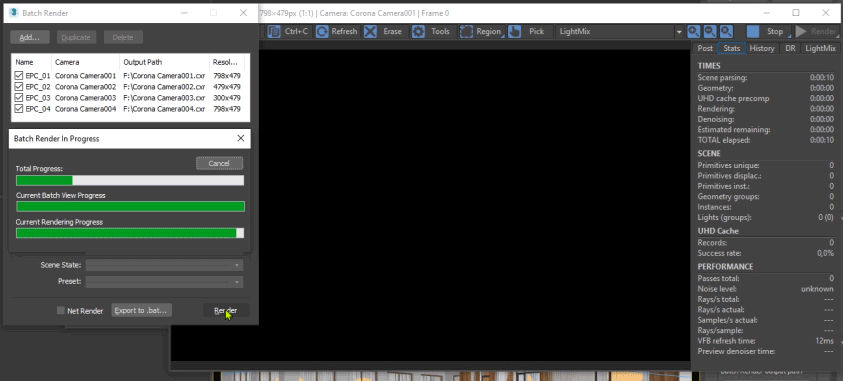The image size is (843, 381).
Task: Stop the render with Stop button
Action: click(x=769, y=32)
